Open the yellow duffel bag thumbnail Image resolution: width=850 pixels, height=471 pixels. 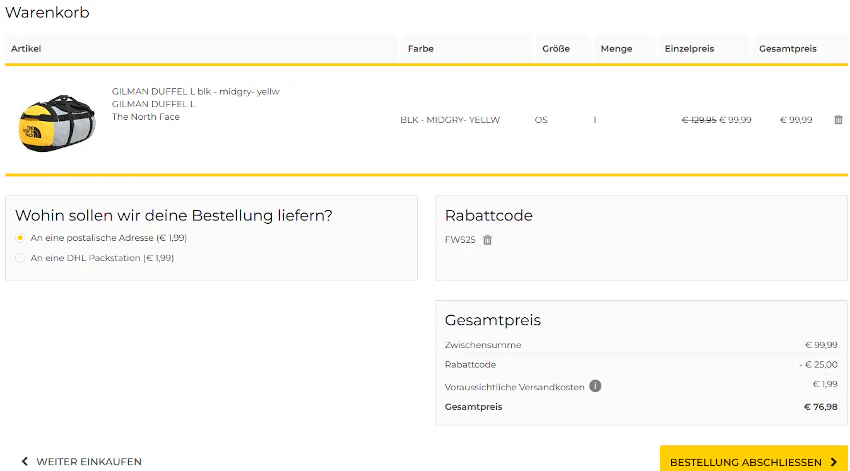57,123
